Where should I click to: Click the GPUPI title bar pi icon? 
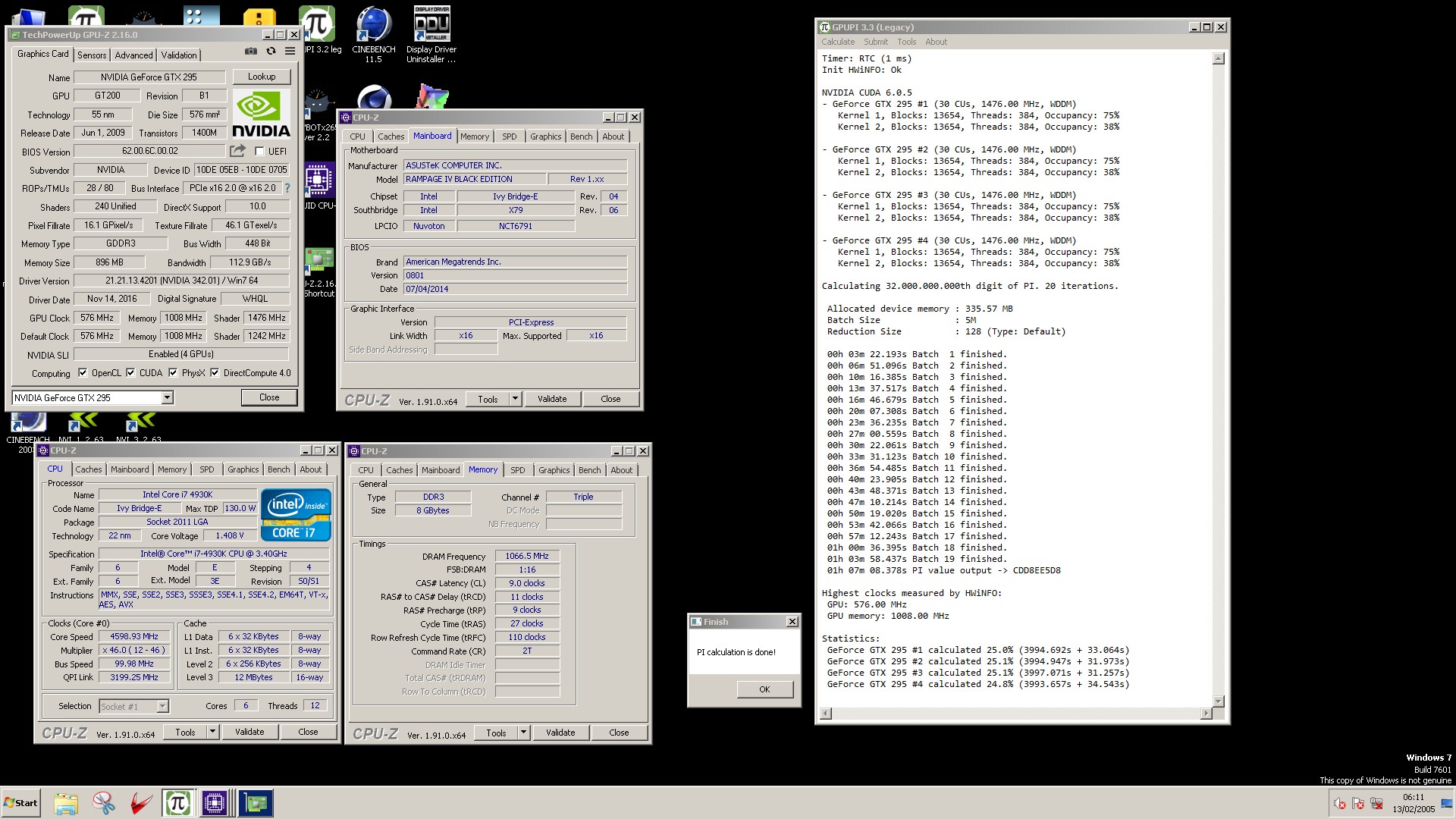(825, 27)
